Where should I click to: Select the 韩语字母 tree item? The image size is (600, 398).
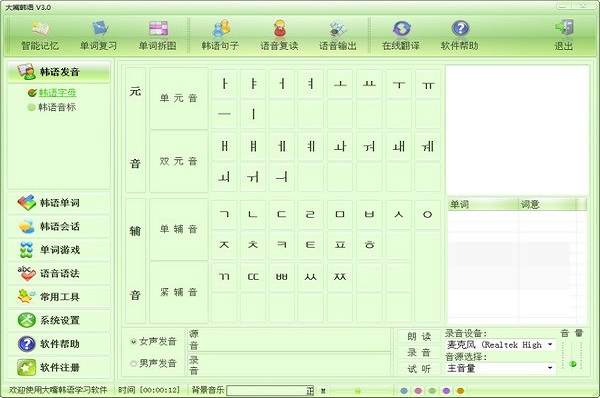[x=57, y=93]
